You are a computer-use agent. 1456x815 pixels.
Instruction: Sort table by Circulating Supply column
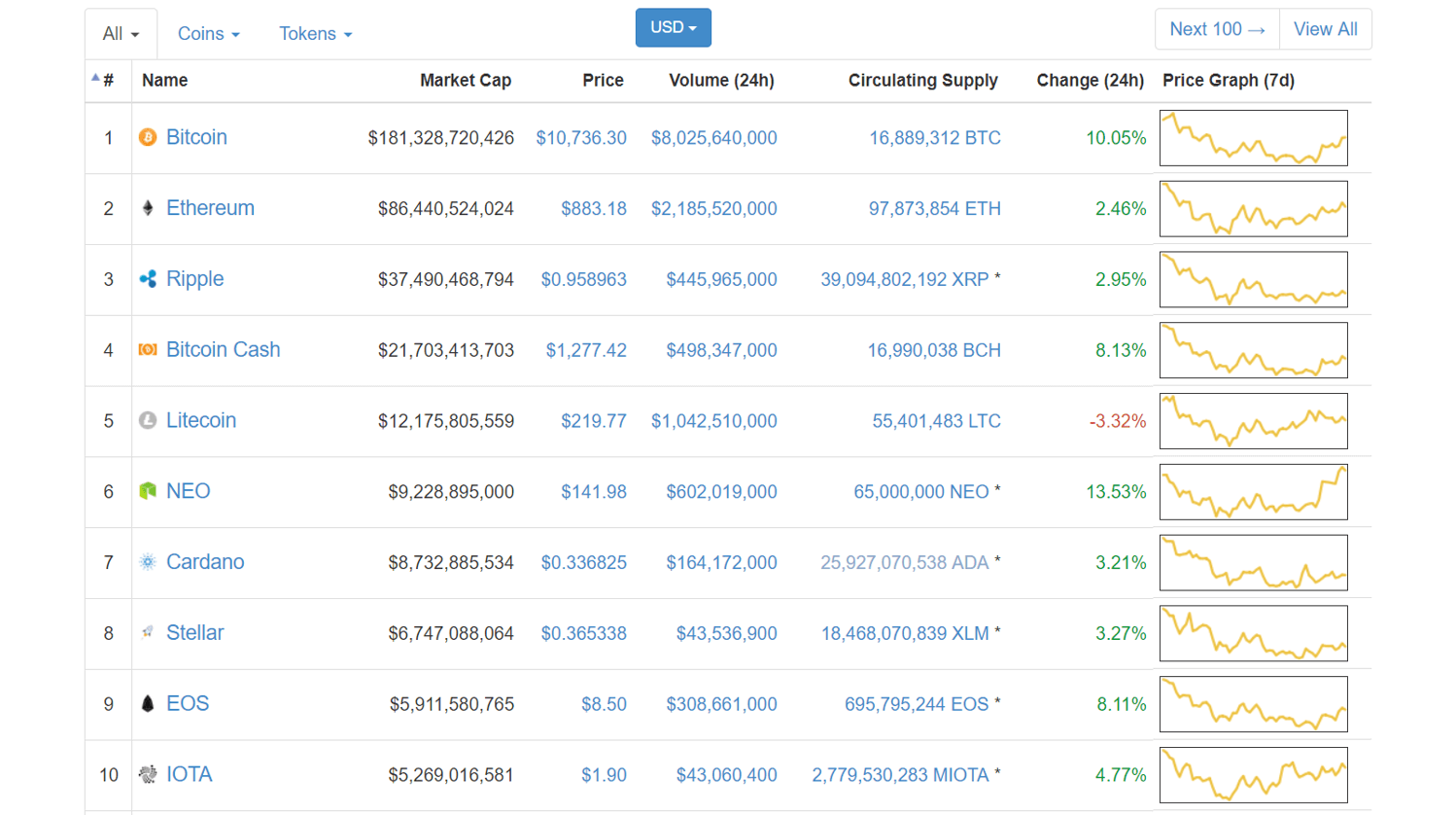[x=923, y=81]
